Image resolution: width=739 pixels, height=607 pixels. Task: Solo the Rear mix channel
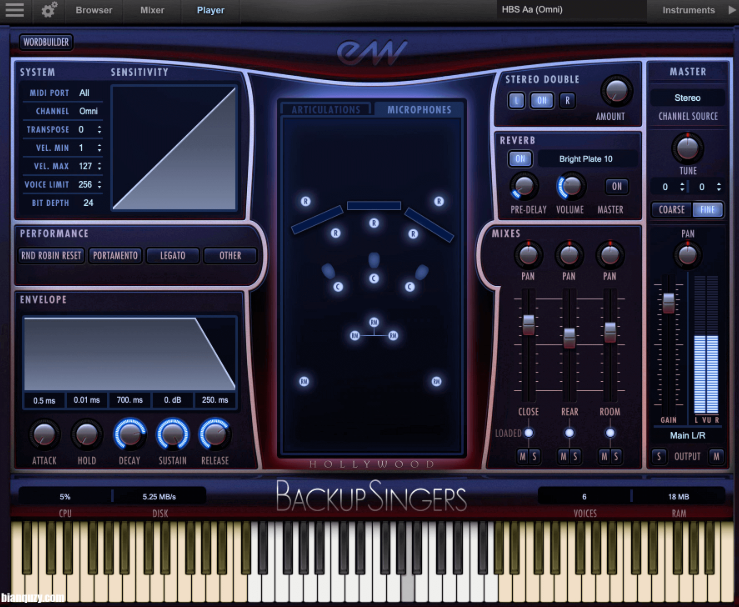click(x=575, y=456)
